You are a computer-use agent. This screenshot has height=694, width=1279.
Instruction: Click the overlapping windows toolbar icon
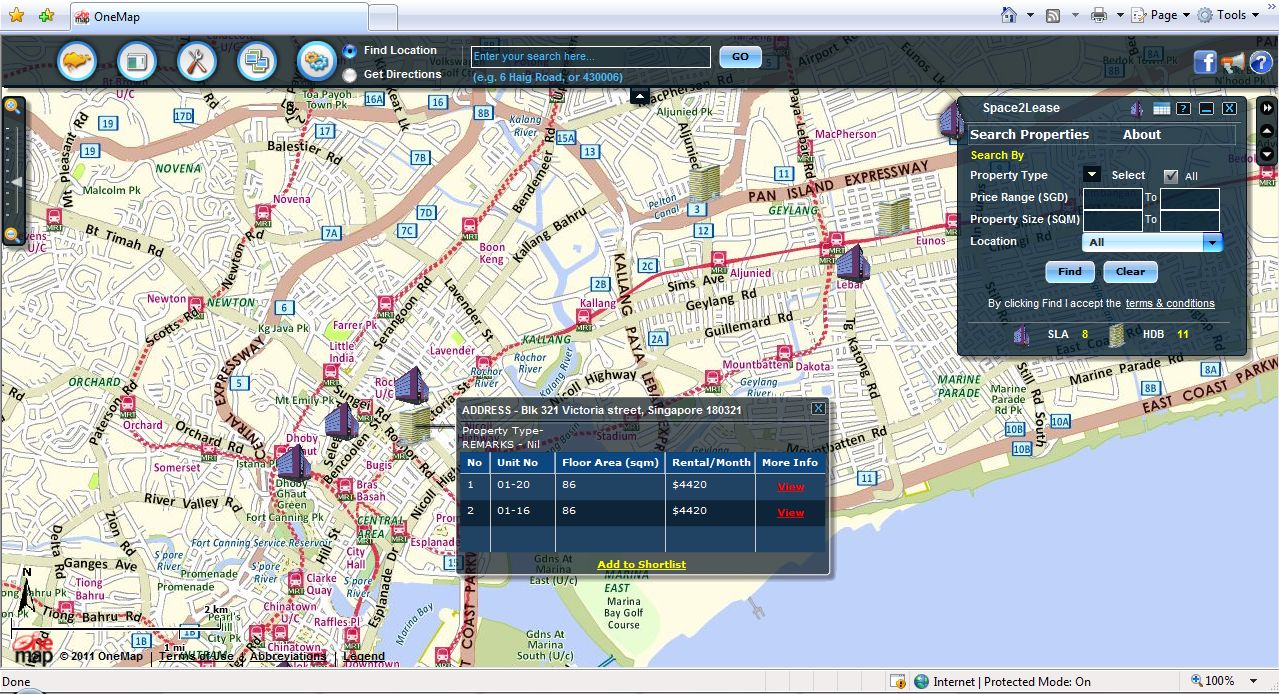tap(257, 62)
